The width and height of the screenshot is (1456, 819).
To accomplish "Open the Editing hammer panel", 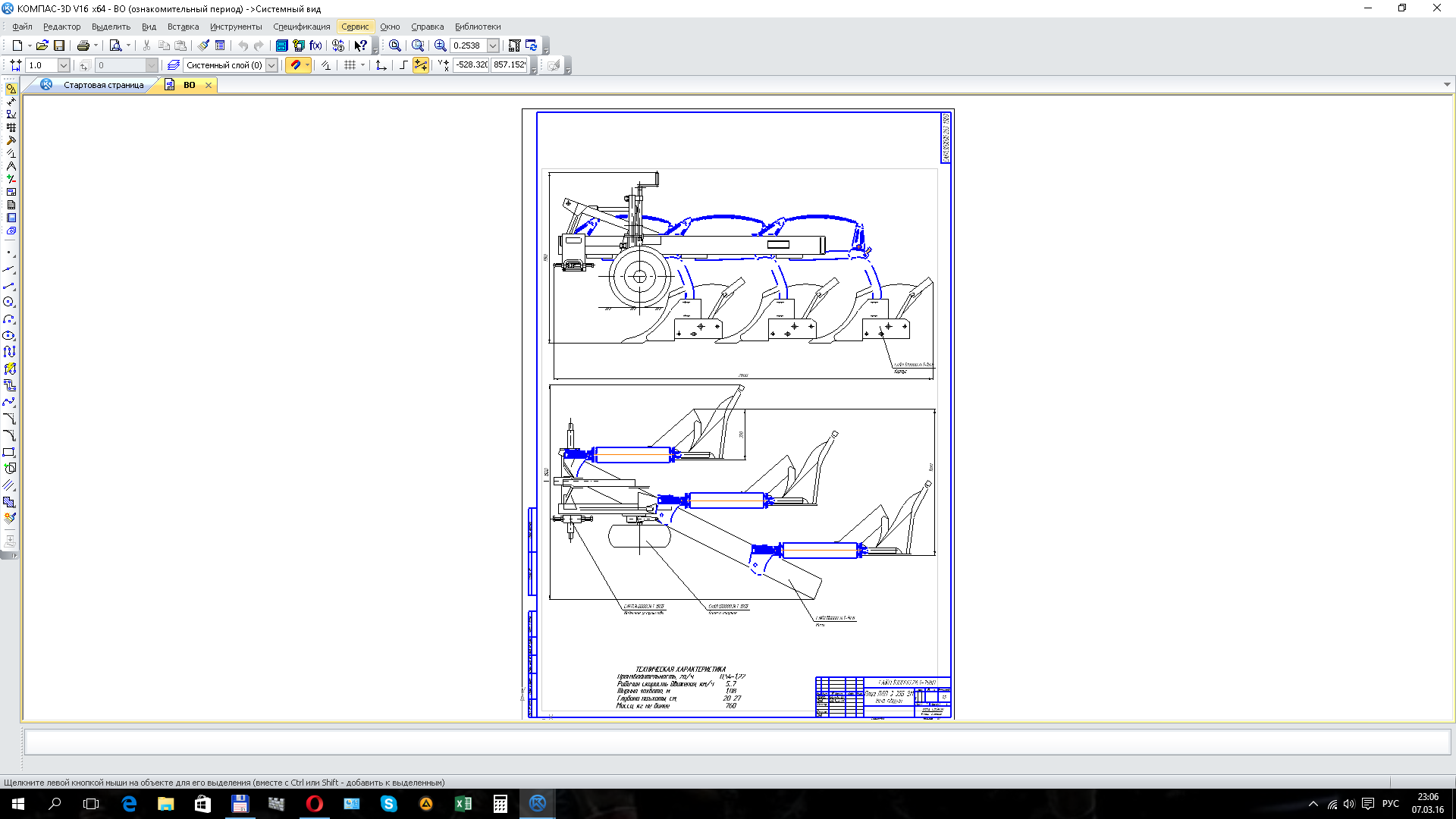I will (x=11, y=140).
